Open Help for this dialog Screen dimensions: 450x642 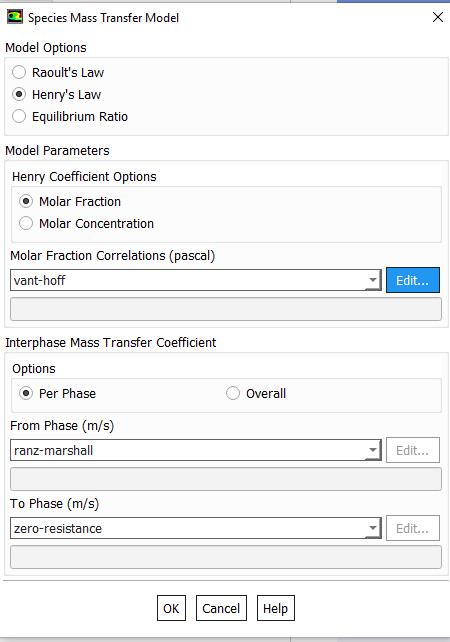point(276,608)
